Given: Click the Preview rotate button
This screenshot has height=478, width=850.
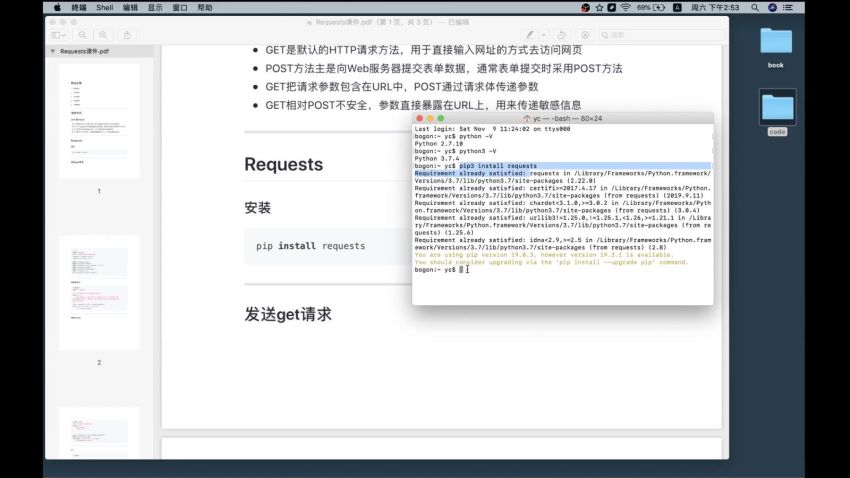Looking at the screenshot, I should click(x=562, y=35).
